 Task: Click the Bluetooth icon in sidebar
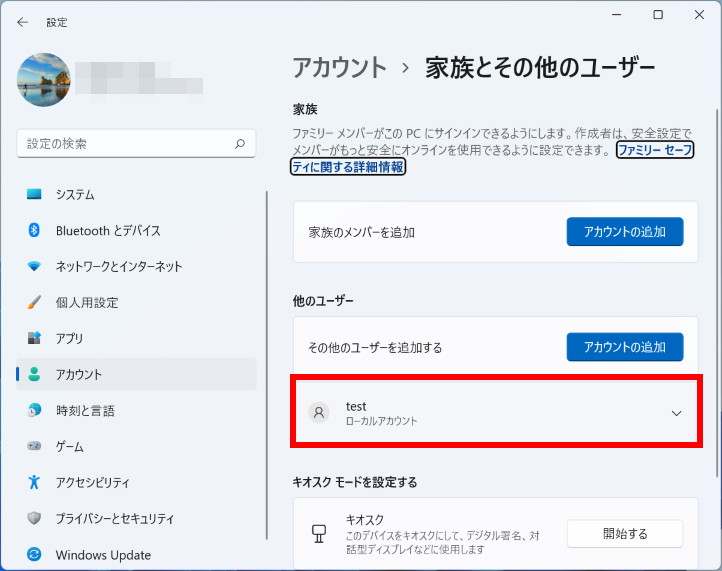pyautogui.click(x=34, y=230)
